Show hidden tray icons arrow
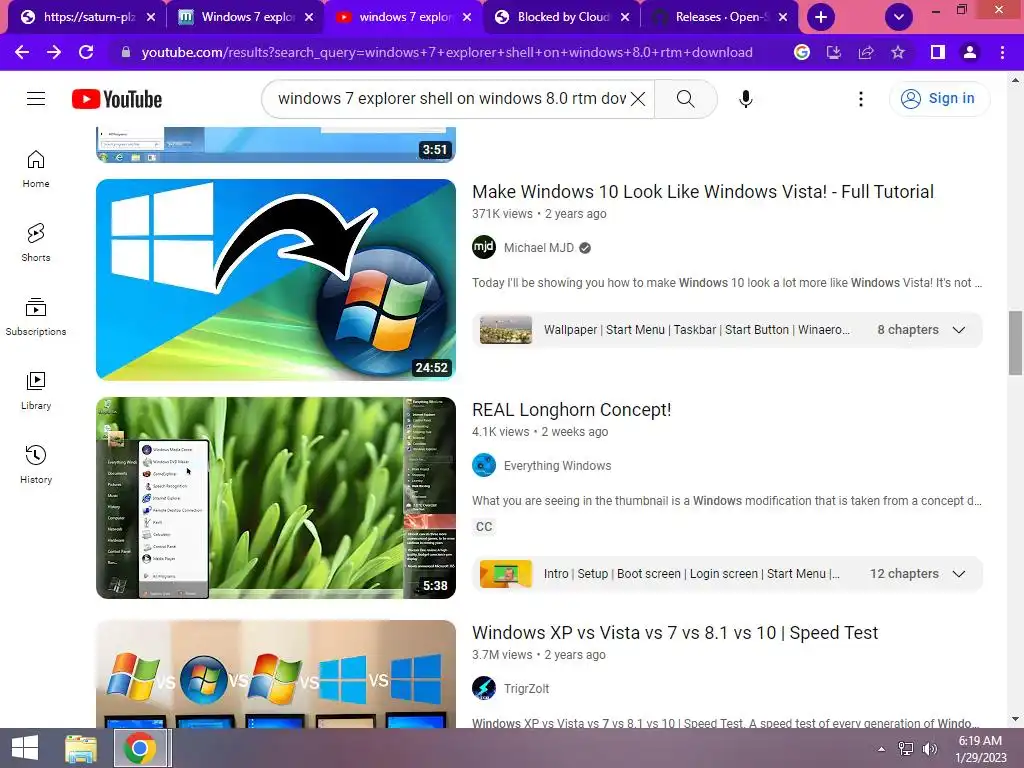Screen dimensions: 1024x768 click(881, 749)
